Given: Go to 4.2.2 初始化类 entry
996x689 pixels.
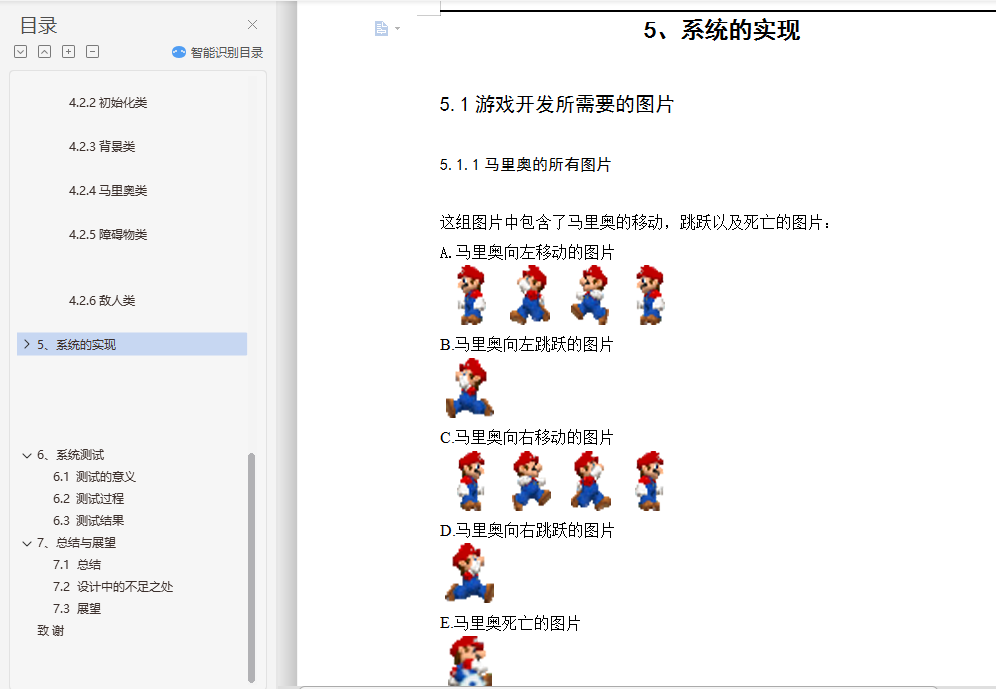Looking at the screenshot, I should point(108,103).
